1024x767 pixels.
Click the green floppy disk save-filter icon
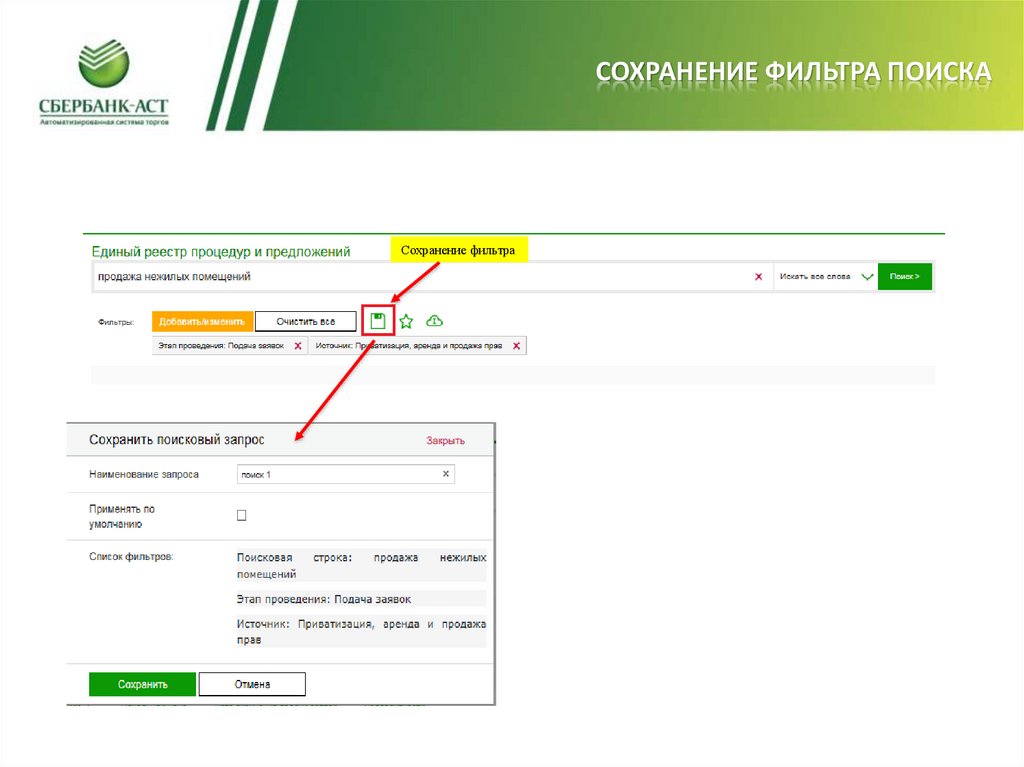pyautogui.click(x=379, y=320)
